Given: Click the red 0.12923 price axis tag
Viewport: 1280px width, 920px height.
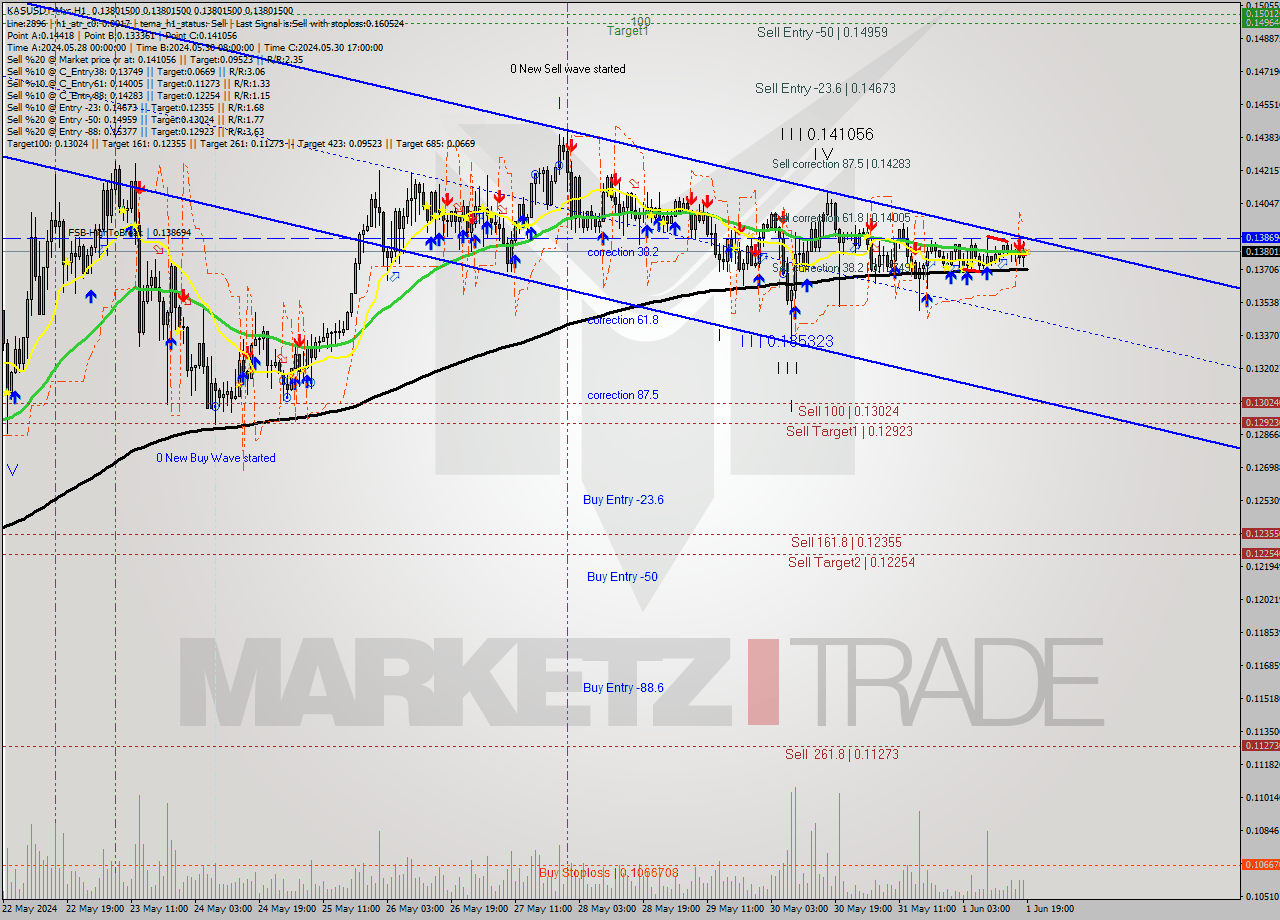Looking at the screenshot, I should [1260, 422].
